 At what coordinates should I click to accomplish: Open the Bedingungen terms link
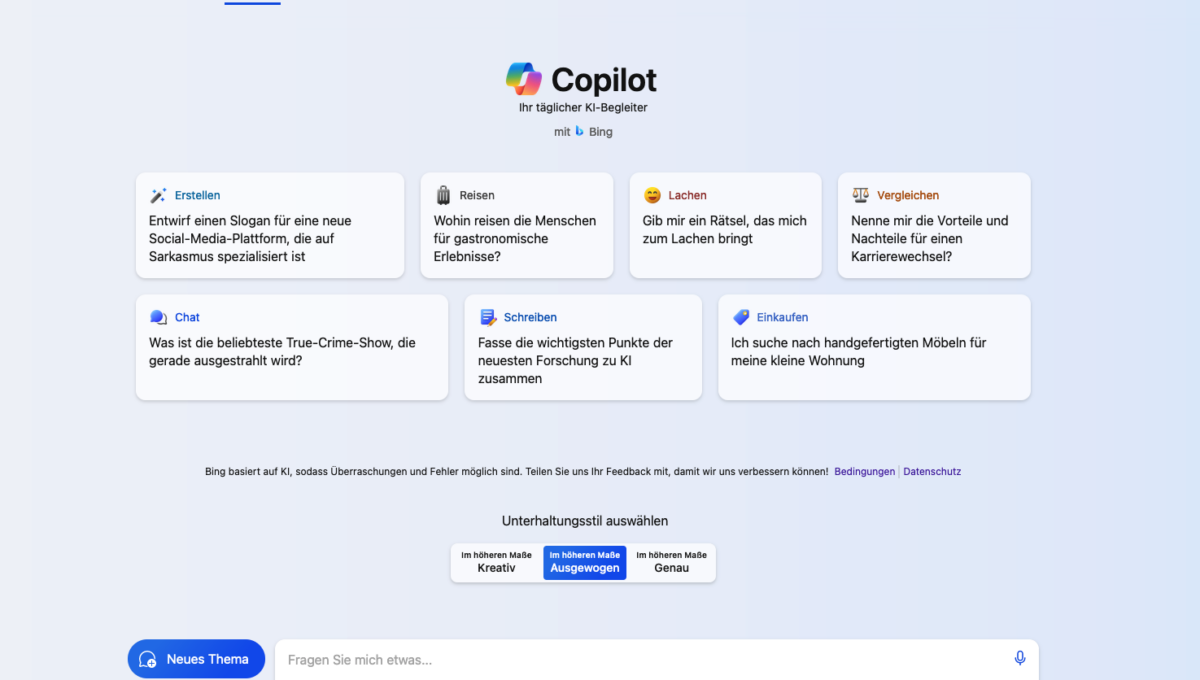coord(864,472)
